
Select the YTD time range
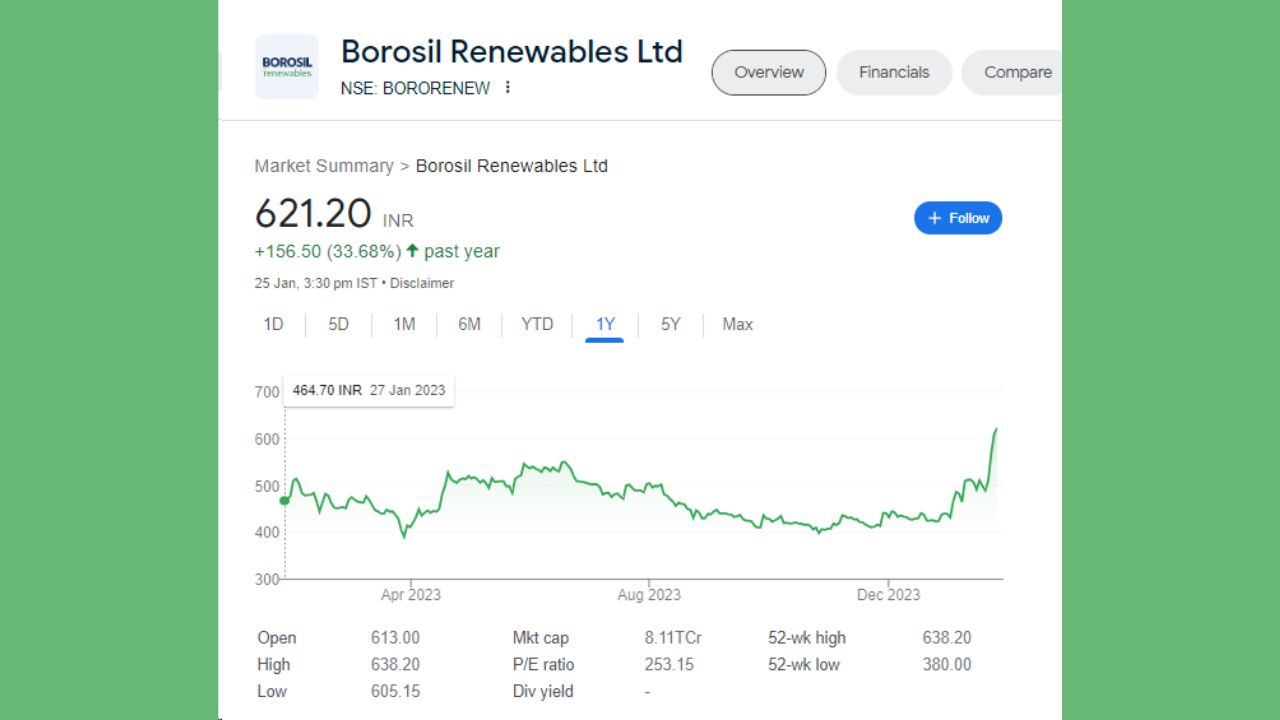pos(537,324)
